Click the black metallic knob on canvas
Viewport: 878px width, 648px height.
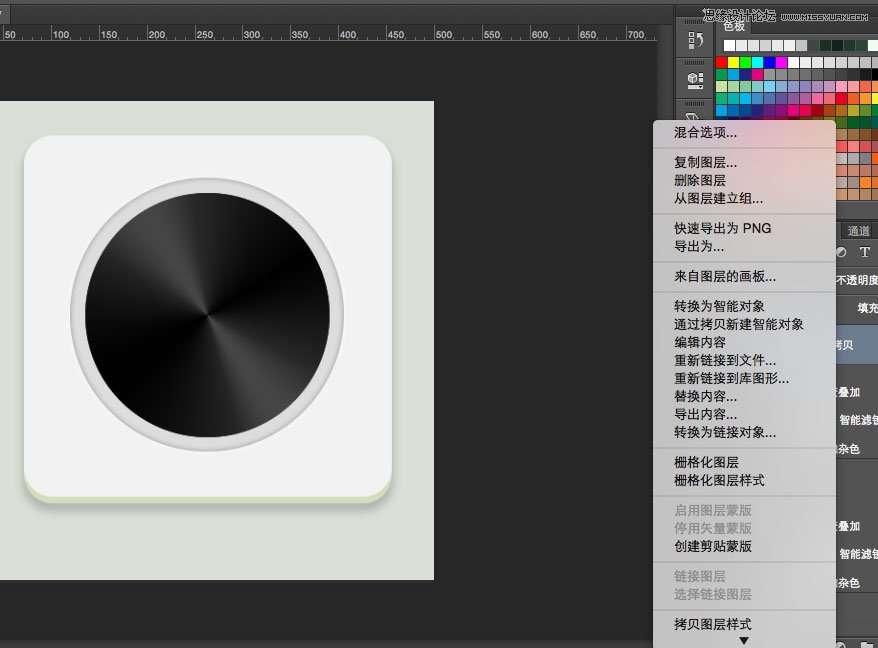207,315
